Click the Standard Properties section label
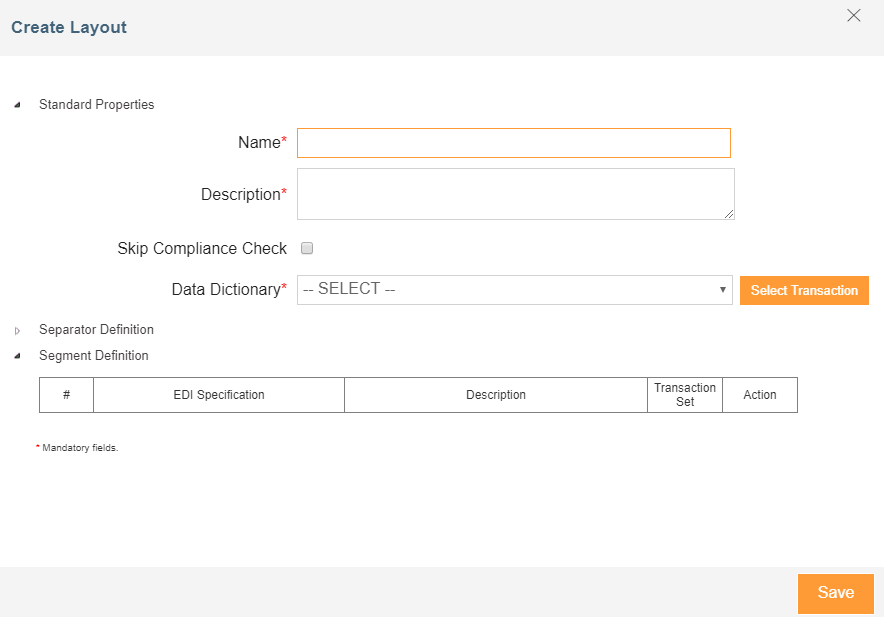 click(96, 104)
